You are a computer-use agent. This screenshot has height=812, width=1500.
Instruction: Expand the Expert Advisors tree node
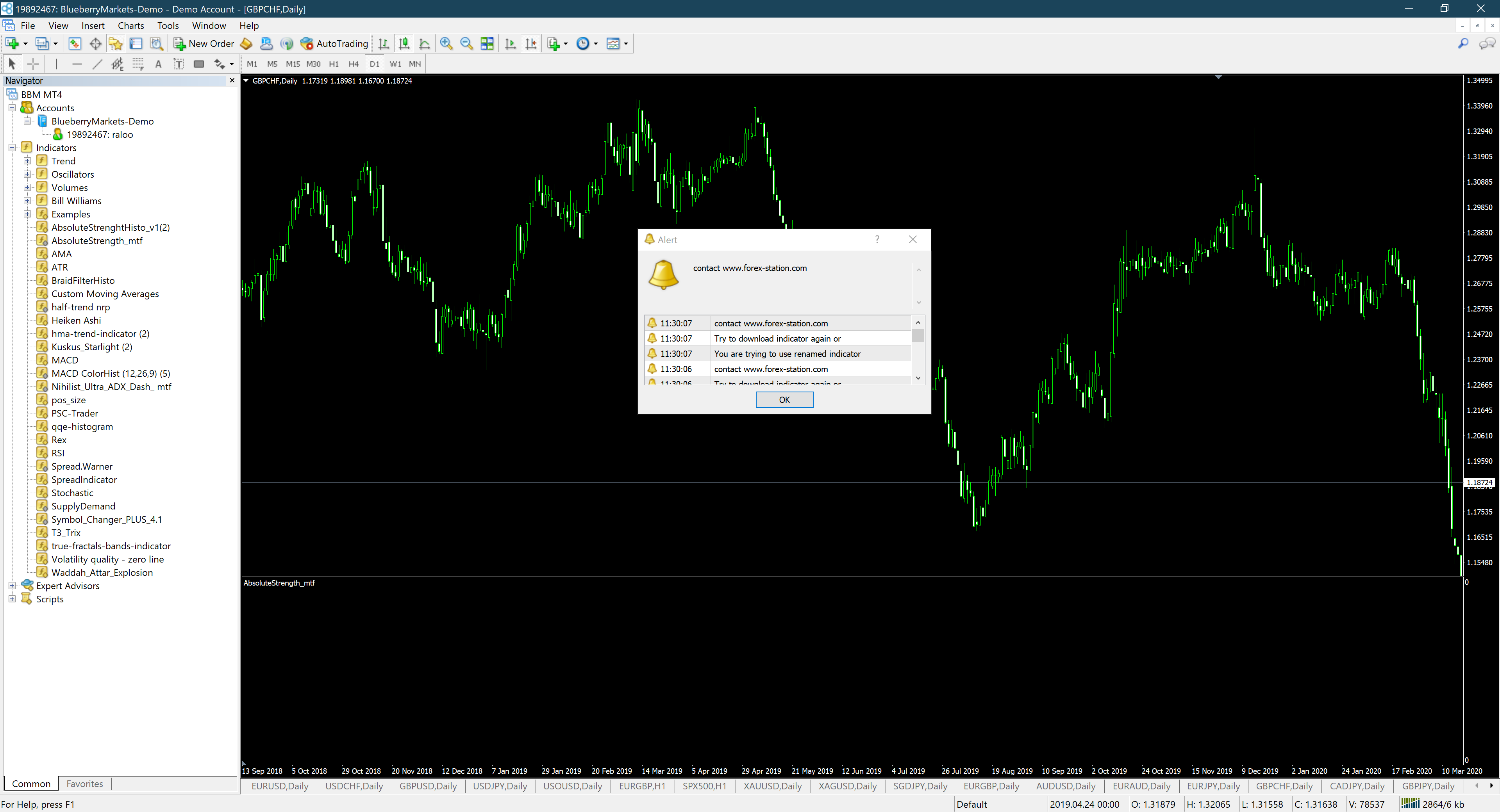click(12, 586)
